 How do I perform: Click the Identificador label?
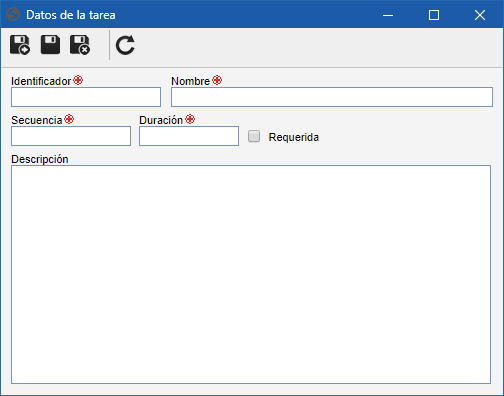[41, 81]
